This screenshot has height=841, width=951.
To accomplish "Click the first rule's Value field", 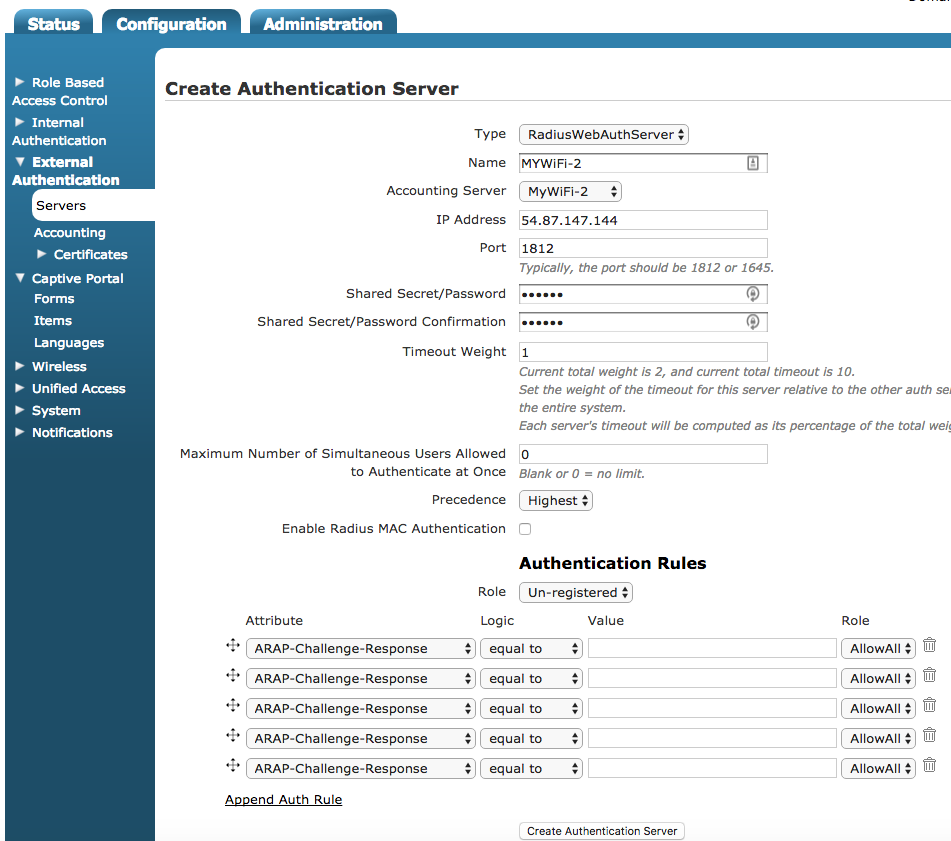I will click(712, 648).
